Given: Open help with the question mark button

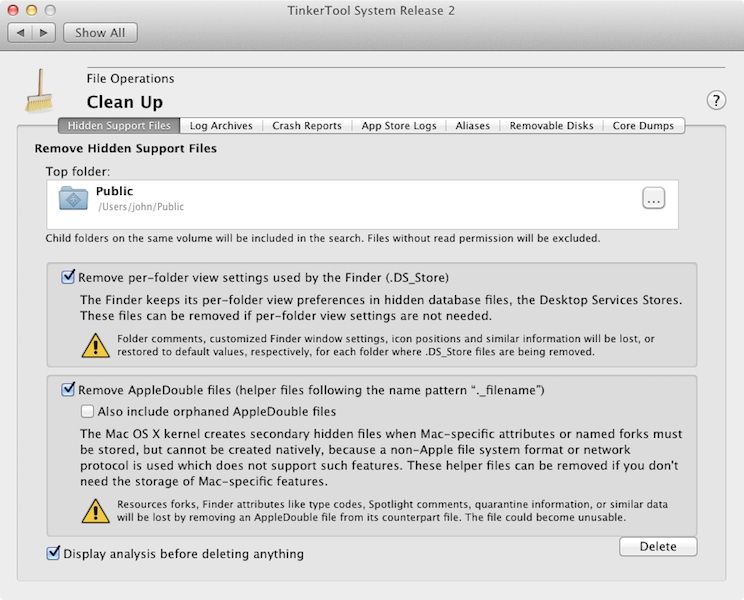Looking at the screenshot, I should [x=716, y=99].
